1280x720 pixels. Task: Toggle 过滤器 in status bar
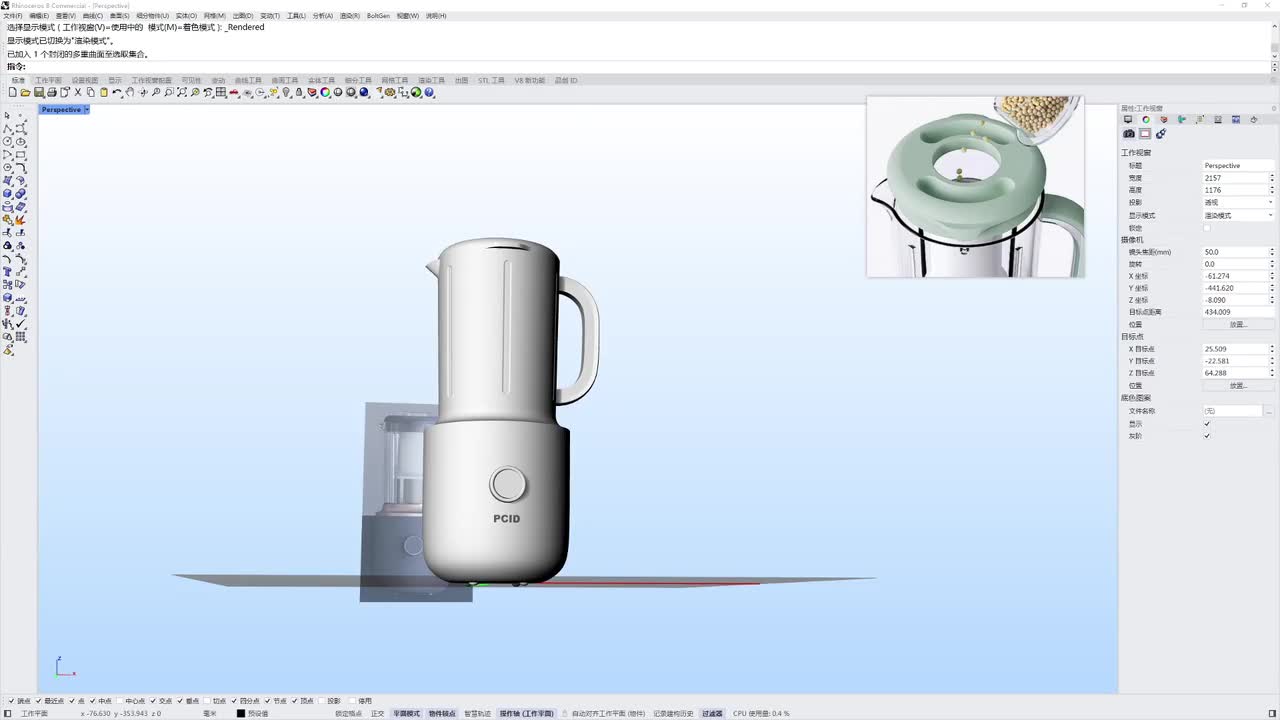pyautogui.click(x=712, y=713)
